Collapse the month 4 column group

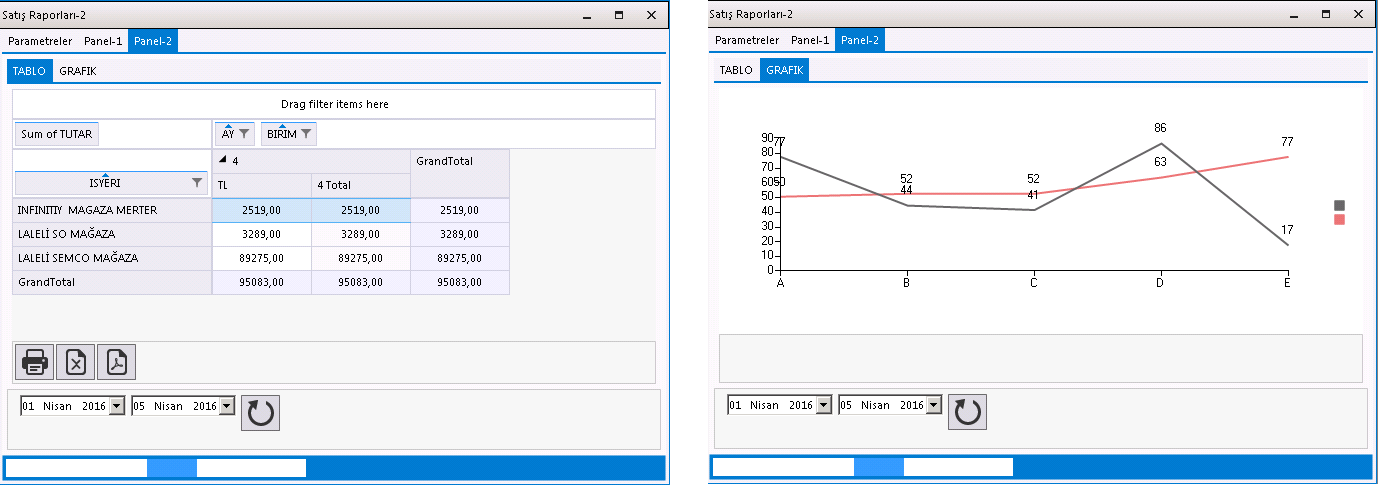223,161
